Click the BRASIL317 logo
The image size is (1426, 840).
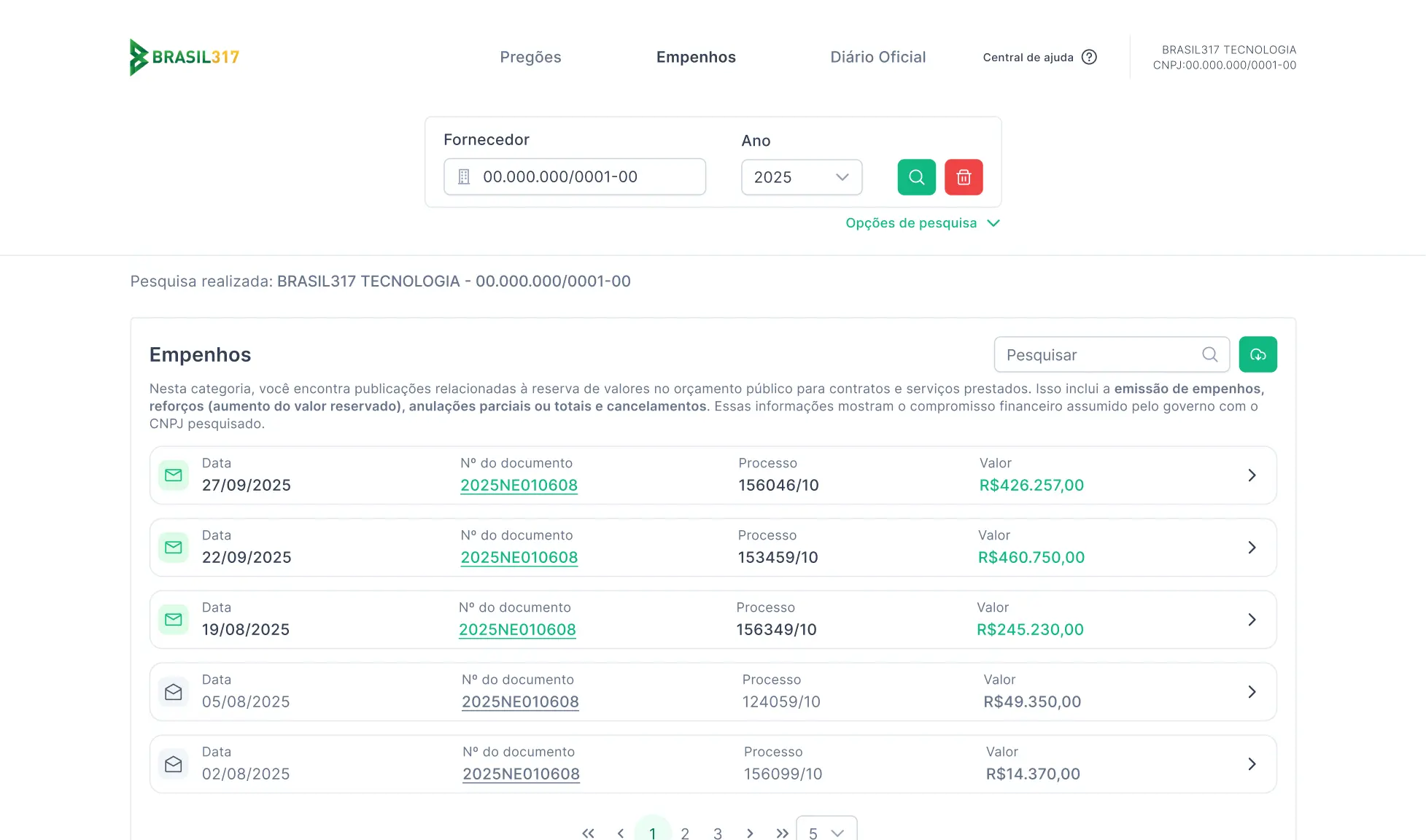coord(185,57)
